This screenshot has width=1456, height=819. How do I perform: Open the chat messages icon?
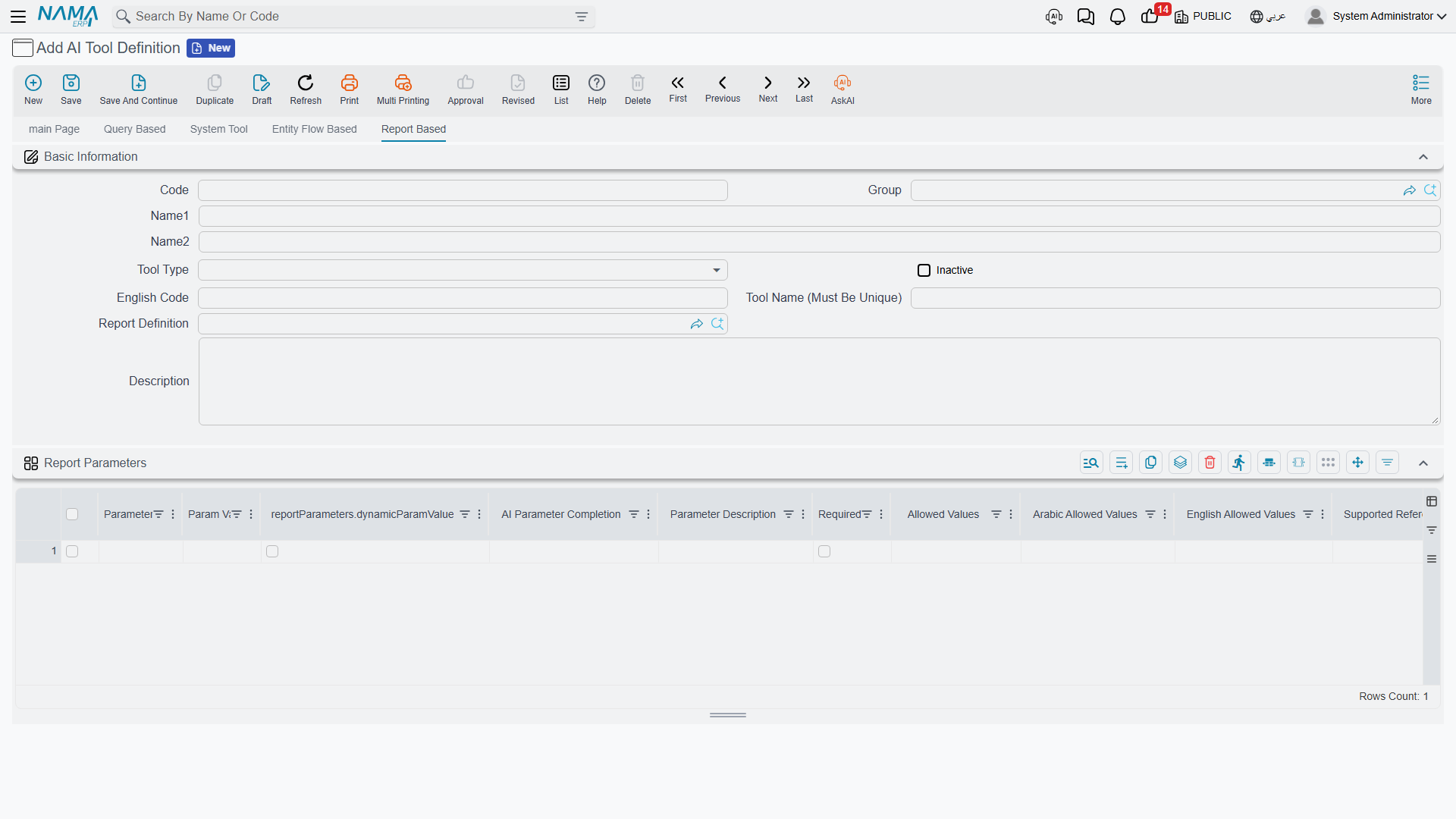click(1086, 17)
